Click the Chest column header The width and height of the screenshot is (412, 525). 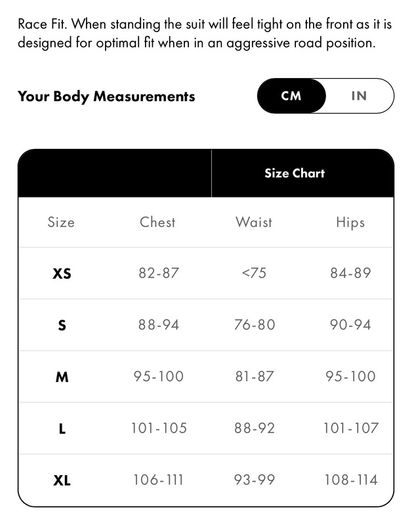[157, 222]
